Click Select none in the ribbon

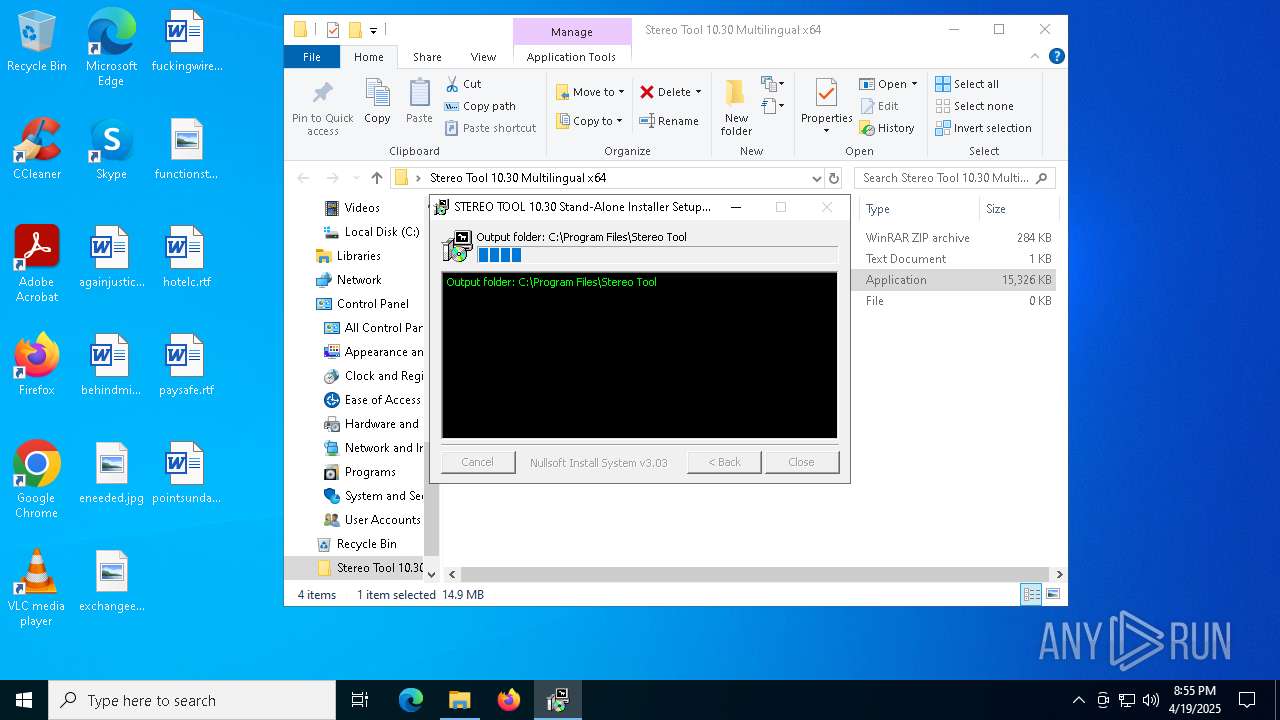point(975,106)
